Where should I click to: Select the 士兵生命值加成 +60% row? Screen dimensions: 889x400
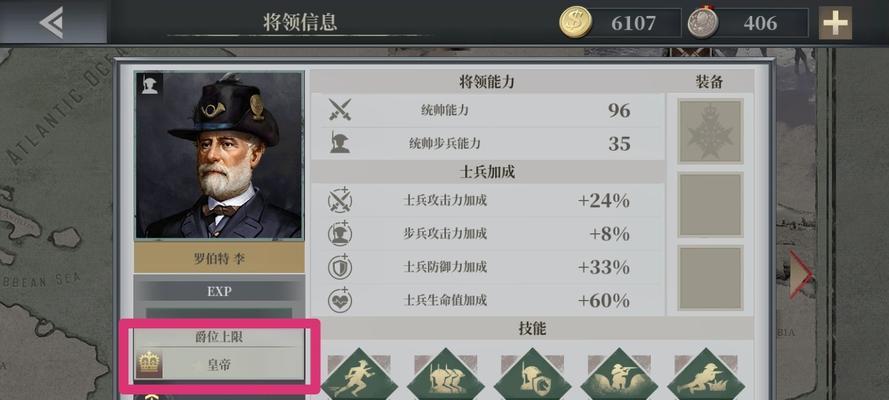[x=488, y=300]
